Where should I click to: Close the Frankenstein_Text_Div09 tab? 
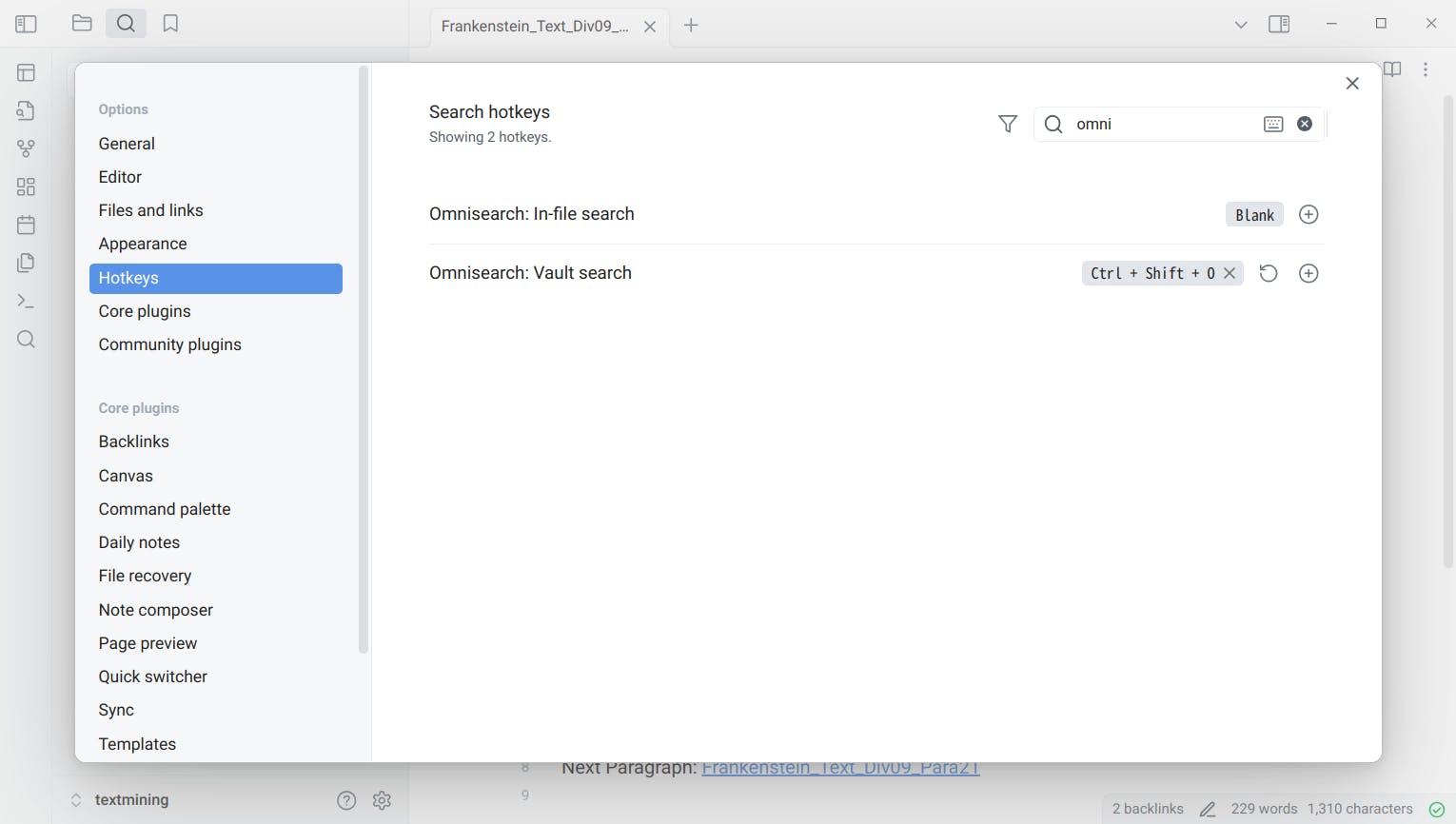point(650,27)
